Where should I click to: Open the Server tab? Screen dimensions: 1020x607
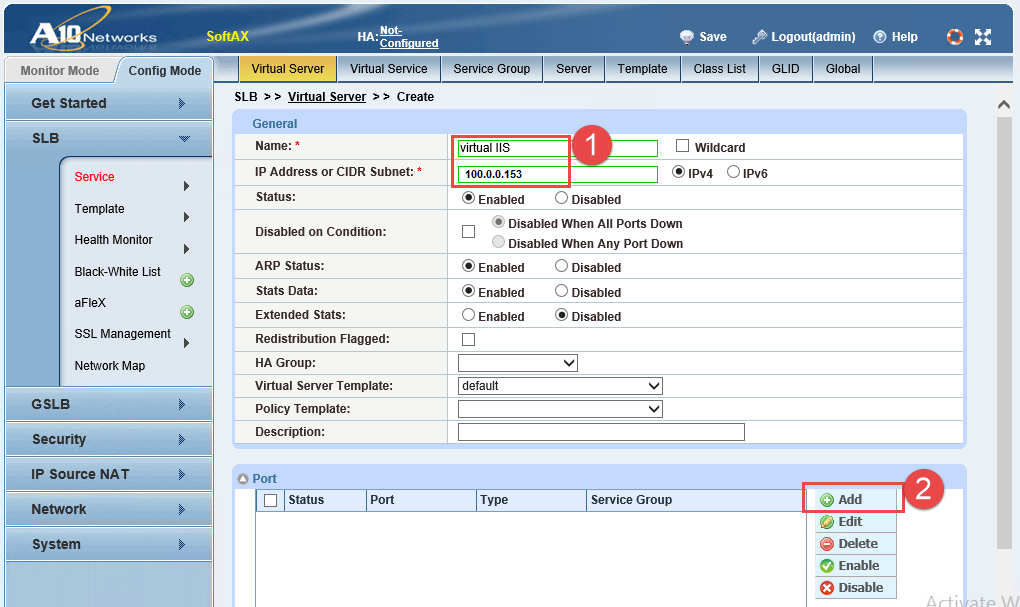574,69
